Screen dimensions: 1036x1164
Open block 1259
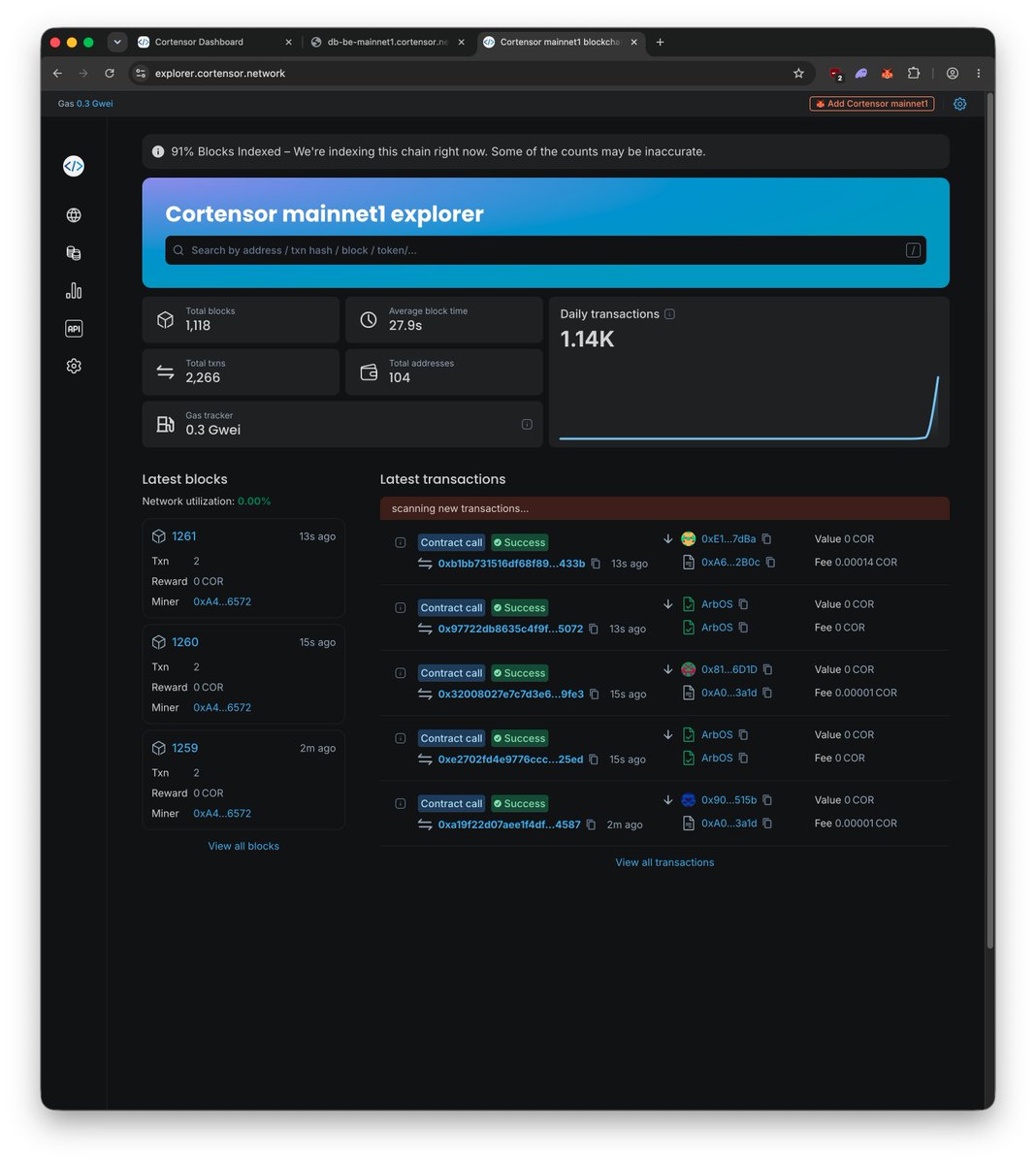(185, 748)
